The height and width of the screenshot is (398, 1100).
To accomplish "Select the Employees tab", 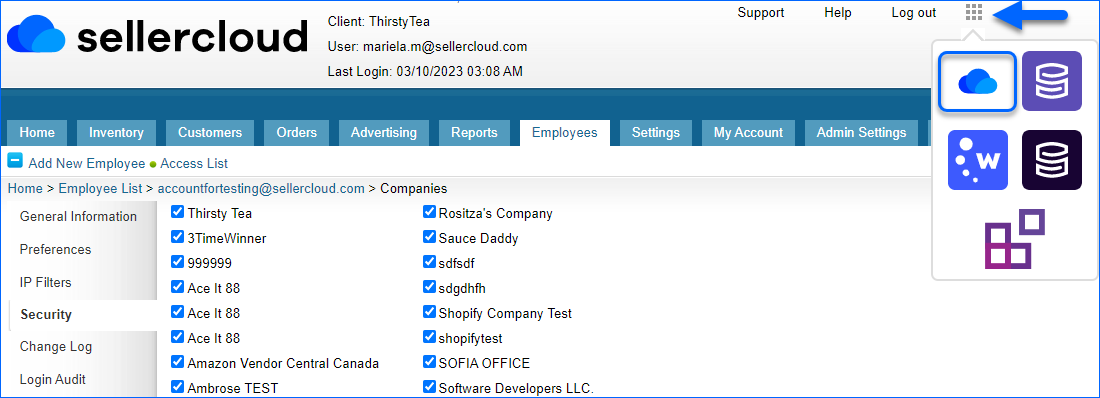I will [x=565, y=133].
